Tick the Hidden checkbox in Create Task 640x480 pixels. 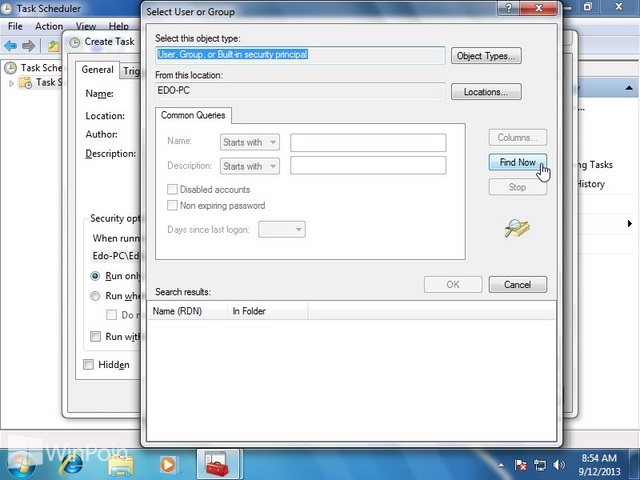point(88,364)
